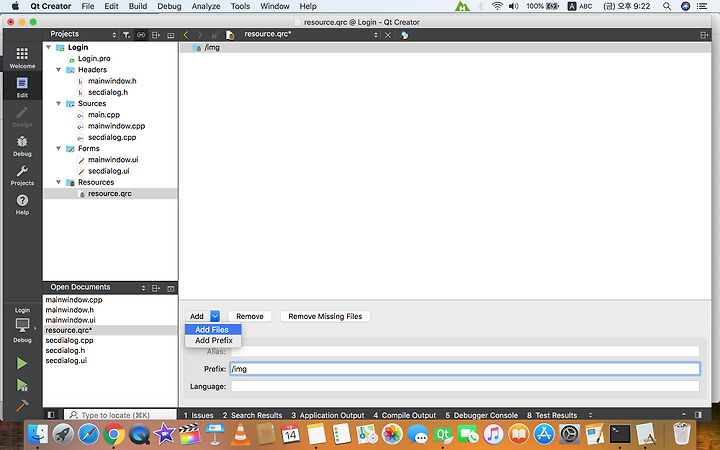The width and height of the screenshot is (720, 450).
Task: Open the Build menu
Action: [138, 6]
